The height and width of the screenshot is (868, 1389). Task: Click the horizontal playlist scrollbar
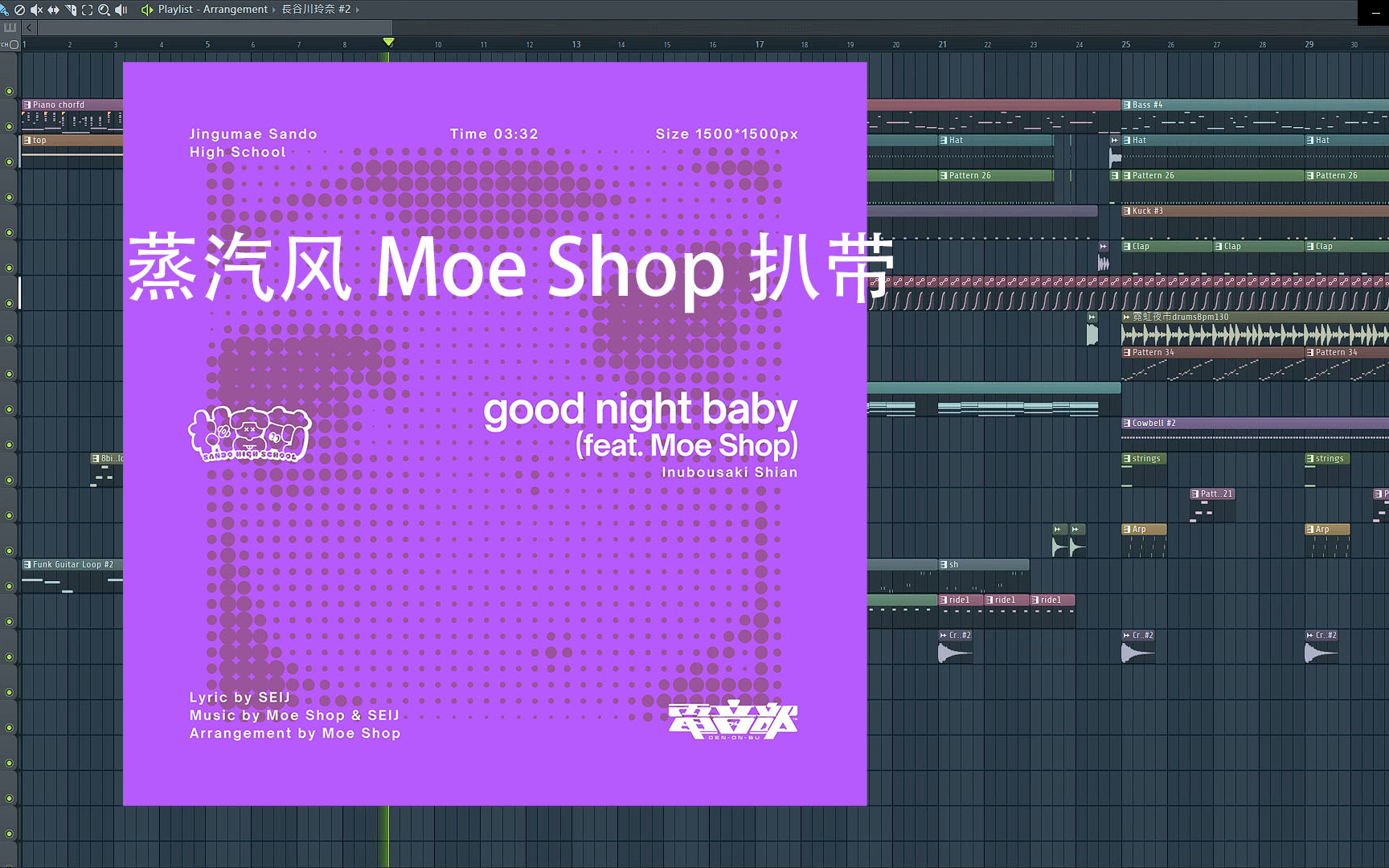click(x=215, y=27)
